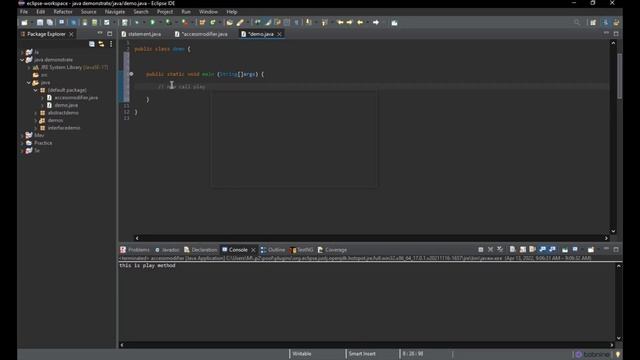Close the demo.java editor tab
Image resolution: width=640 pixels, height=360 pixels.
click(279, 34)
